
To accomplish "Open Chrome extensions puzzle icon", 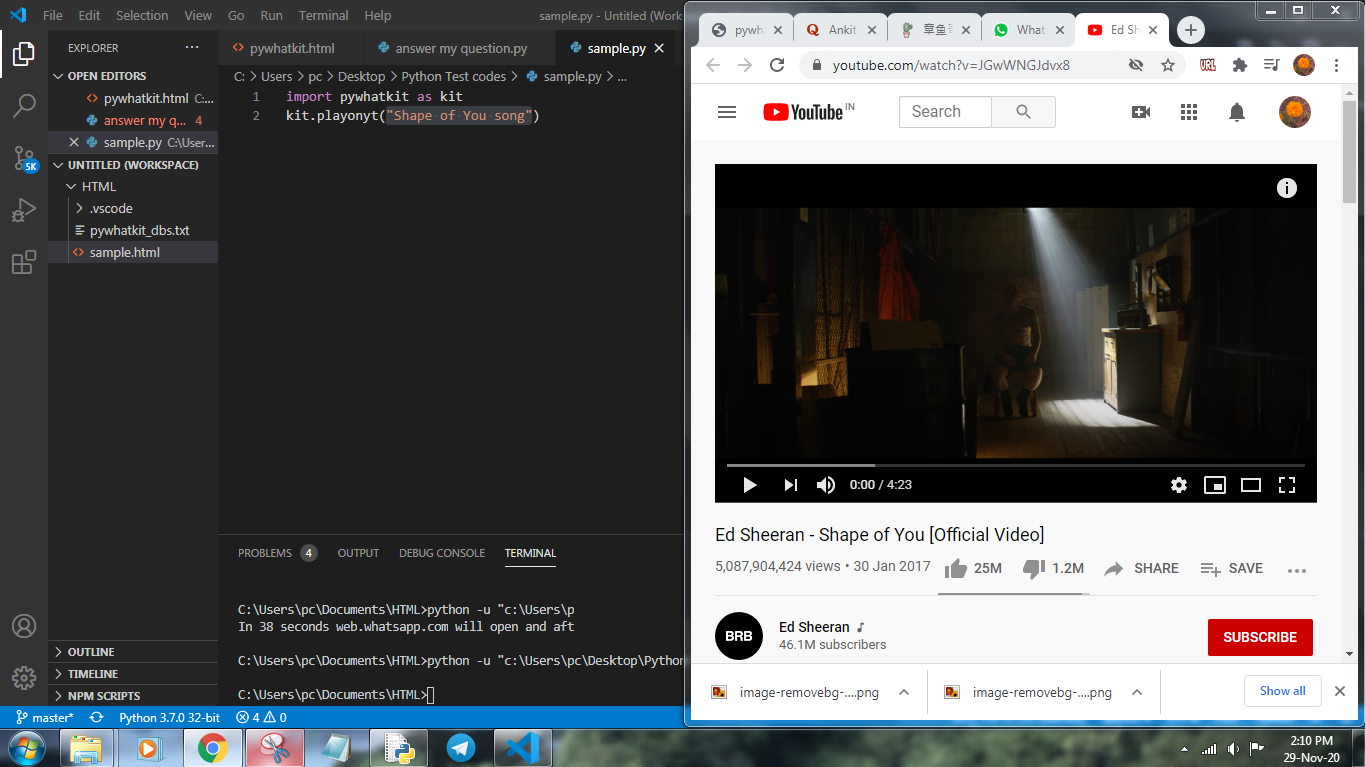I will click(x=1240, y=65).
